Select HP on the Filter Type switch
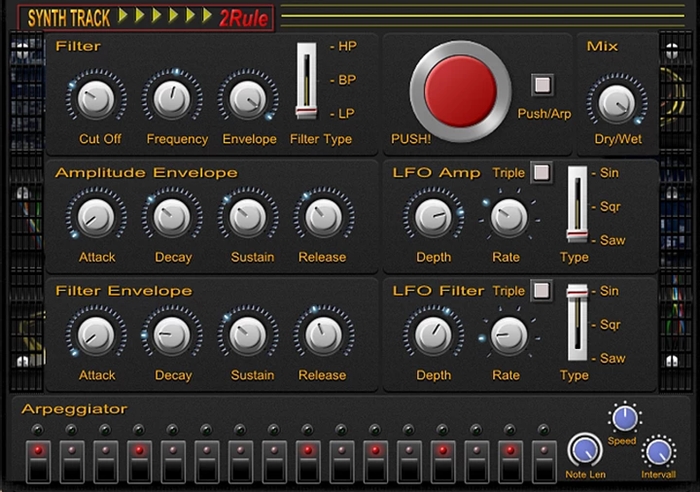Viewport: 700px width, 492px height. pos(343,46)
